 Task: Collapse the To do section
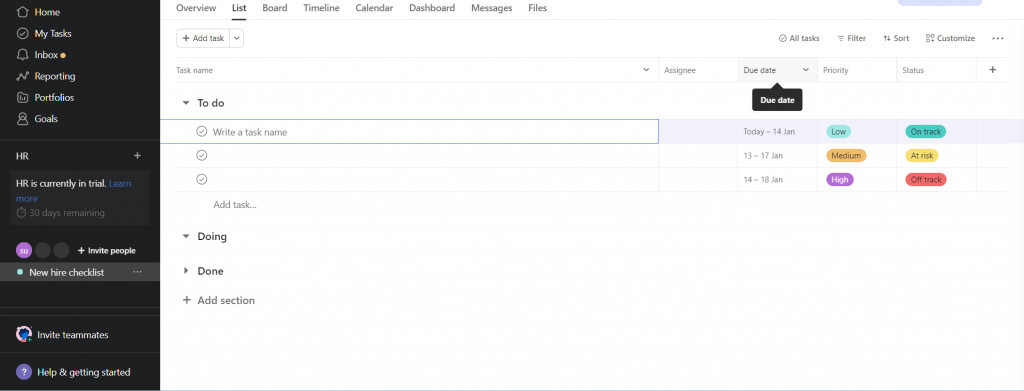tap(185, 103)
